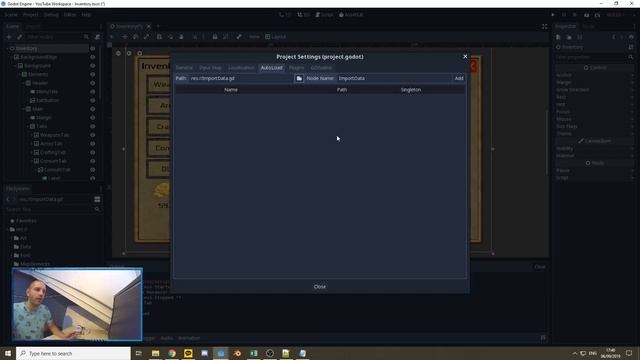The width and height of the screenshot is (640, 360).
Task: Select the AutoLoad tab
Action: click(271, 68)
